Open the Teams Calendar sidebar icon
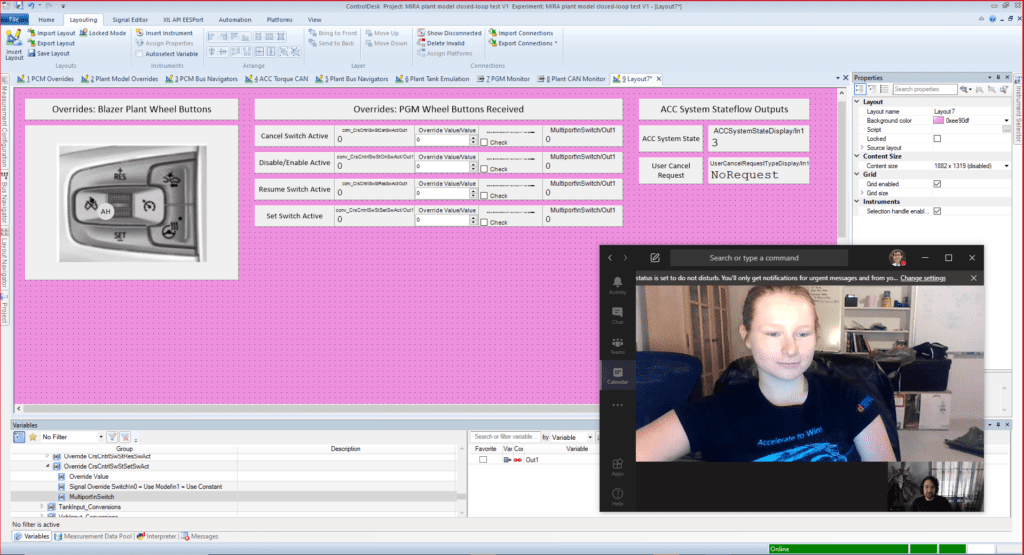 pyautogui.click(x=617, y=375)
